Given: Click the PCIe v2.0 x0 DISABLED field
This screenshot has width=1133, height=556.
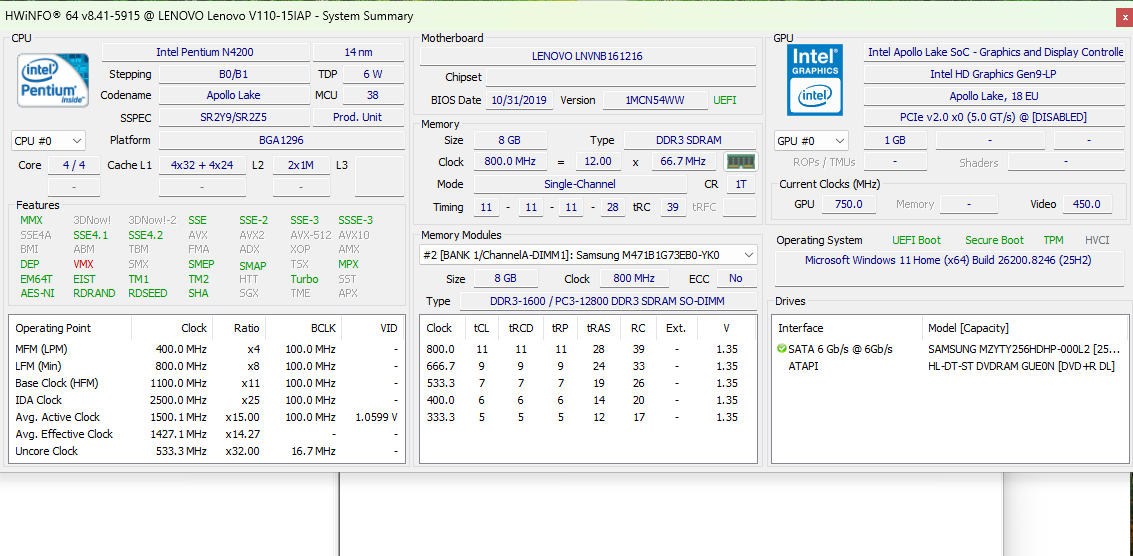Looking at the screenshot, I should pos(994,117).
